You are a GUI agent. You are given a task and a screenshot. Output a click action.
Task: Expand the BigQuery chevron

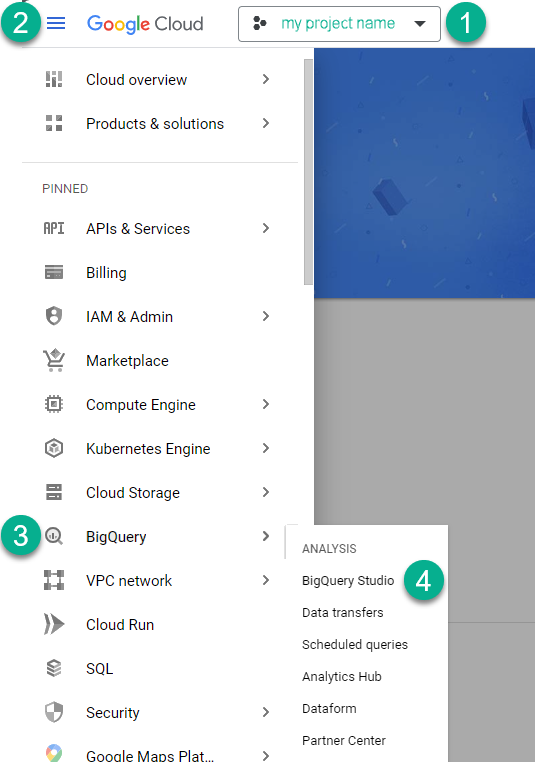(x=266, y=536)
